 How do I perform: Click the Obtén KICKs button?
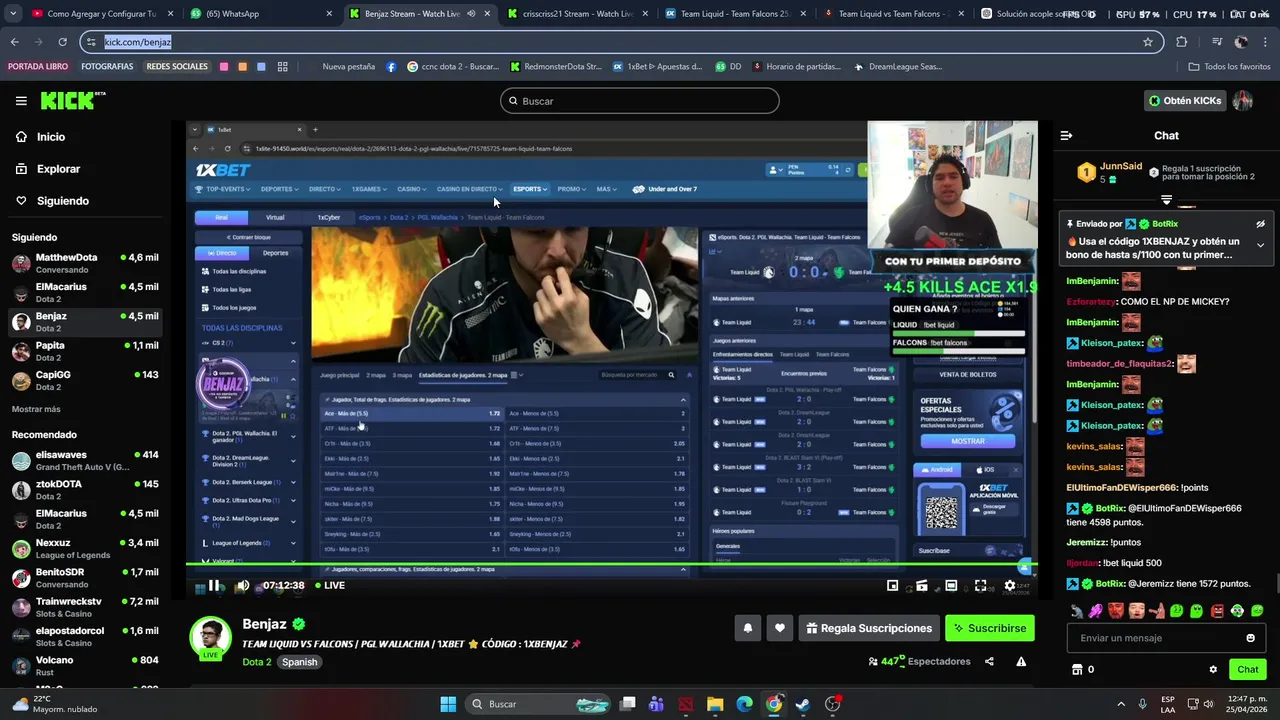[x=1185, y=100]
